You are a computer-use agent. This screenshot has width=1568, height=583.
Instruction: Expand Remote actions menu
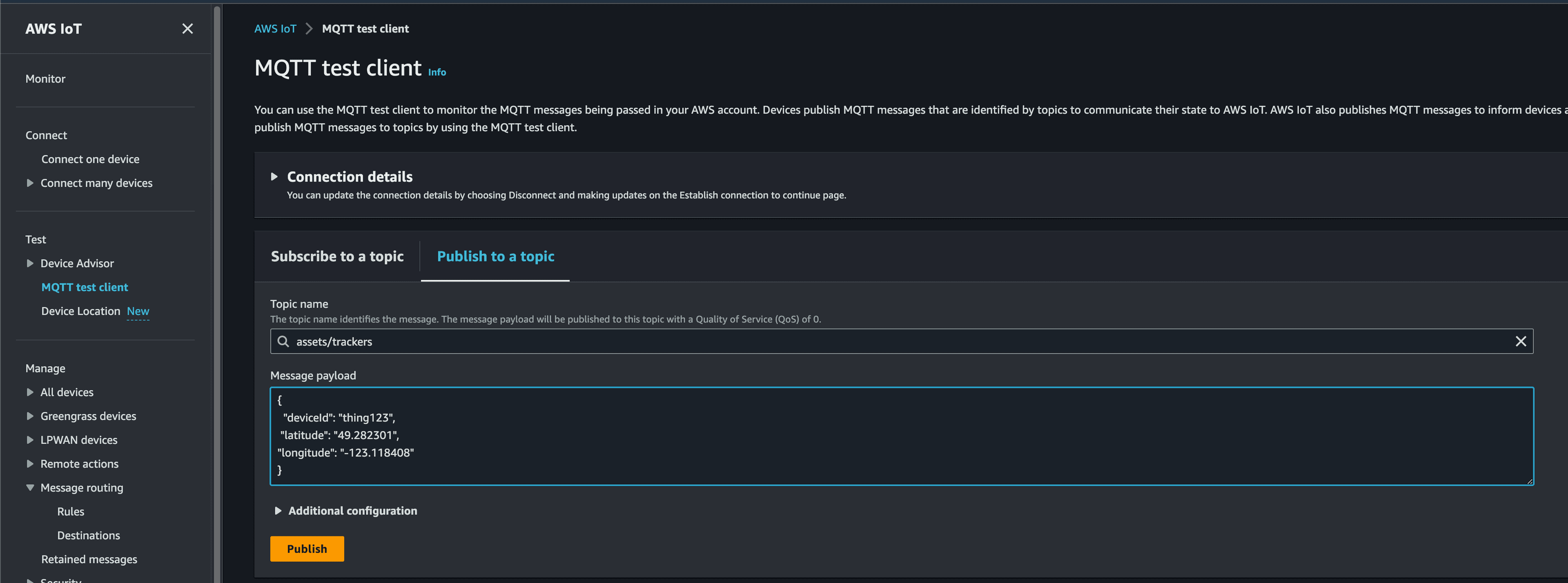[30, 464]
